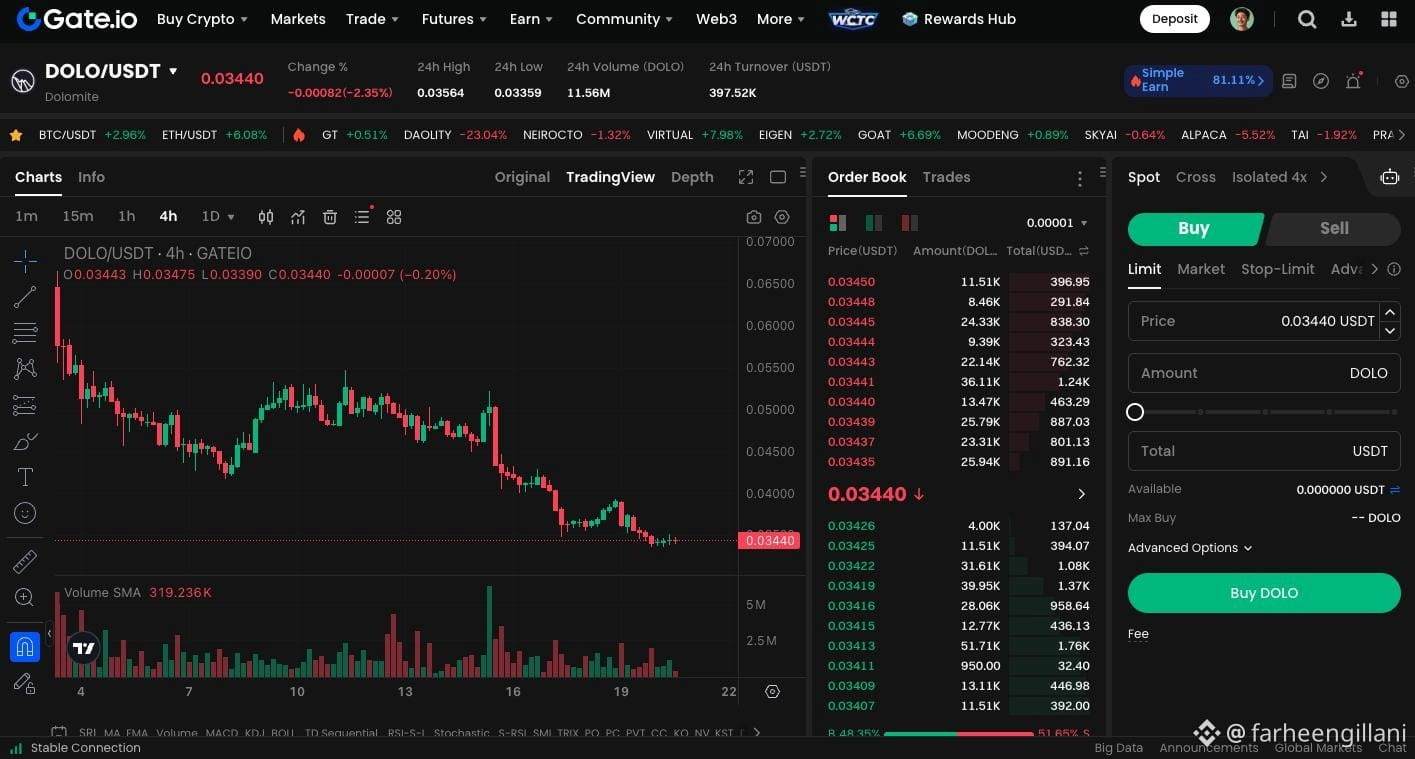The width and height of the screenshot is (1415, 759).
Task: Toggle the magnet snap mode
Action: point(25,646)
